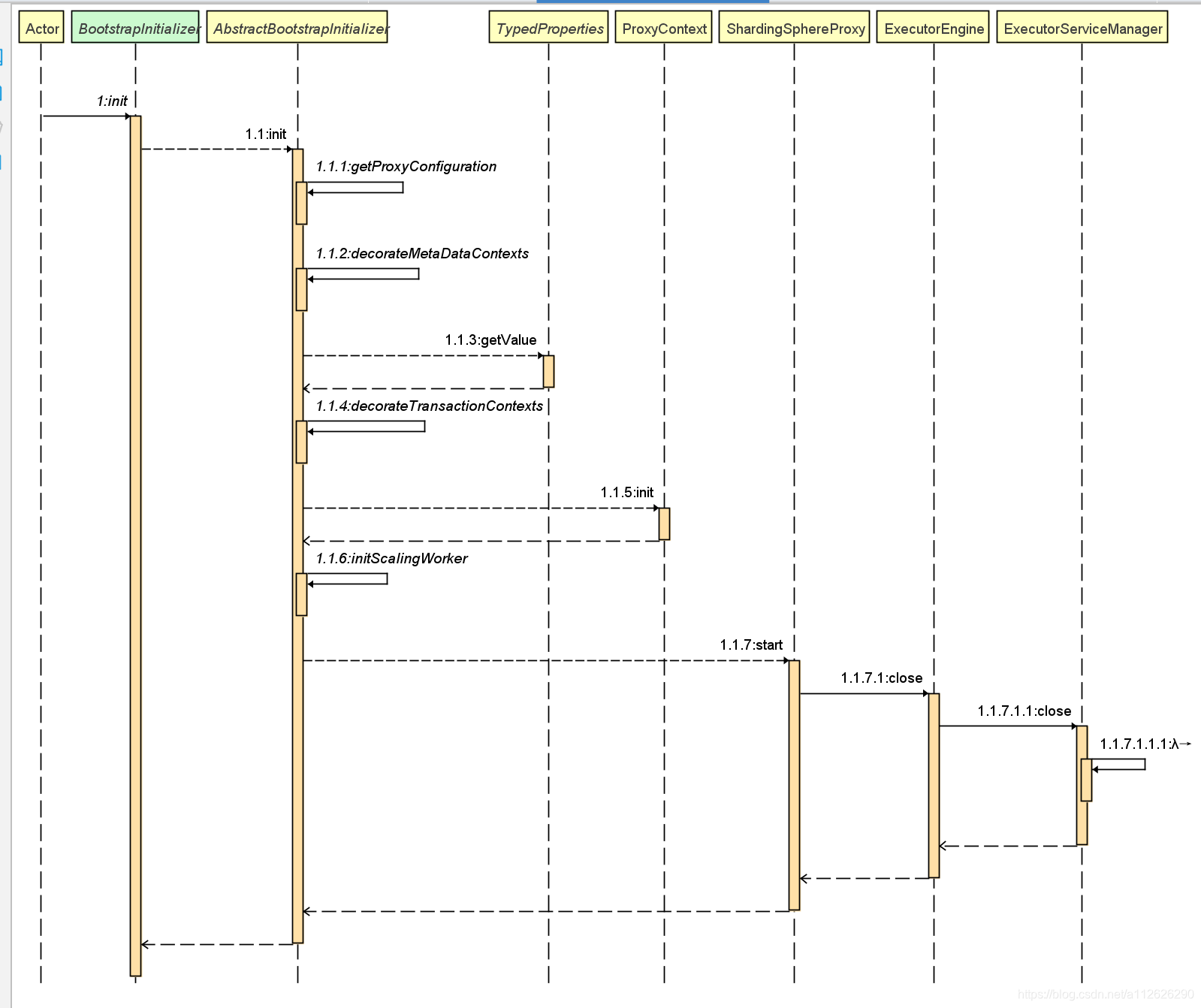Viewport: 1201px width, 1008px height.
Task: Select the ShardingSphereProxy start activation bar
Action: [795, 786]
